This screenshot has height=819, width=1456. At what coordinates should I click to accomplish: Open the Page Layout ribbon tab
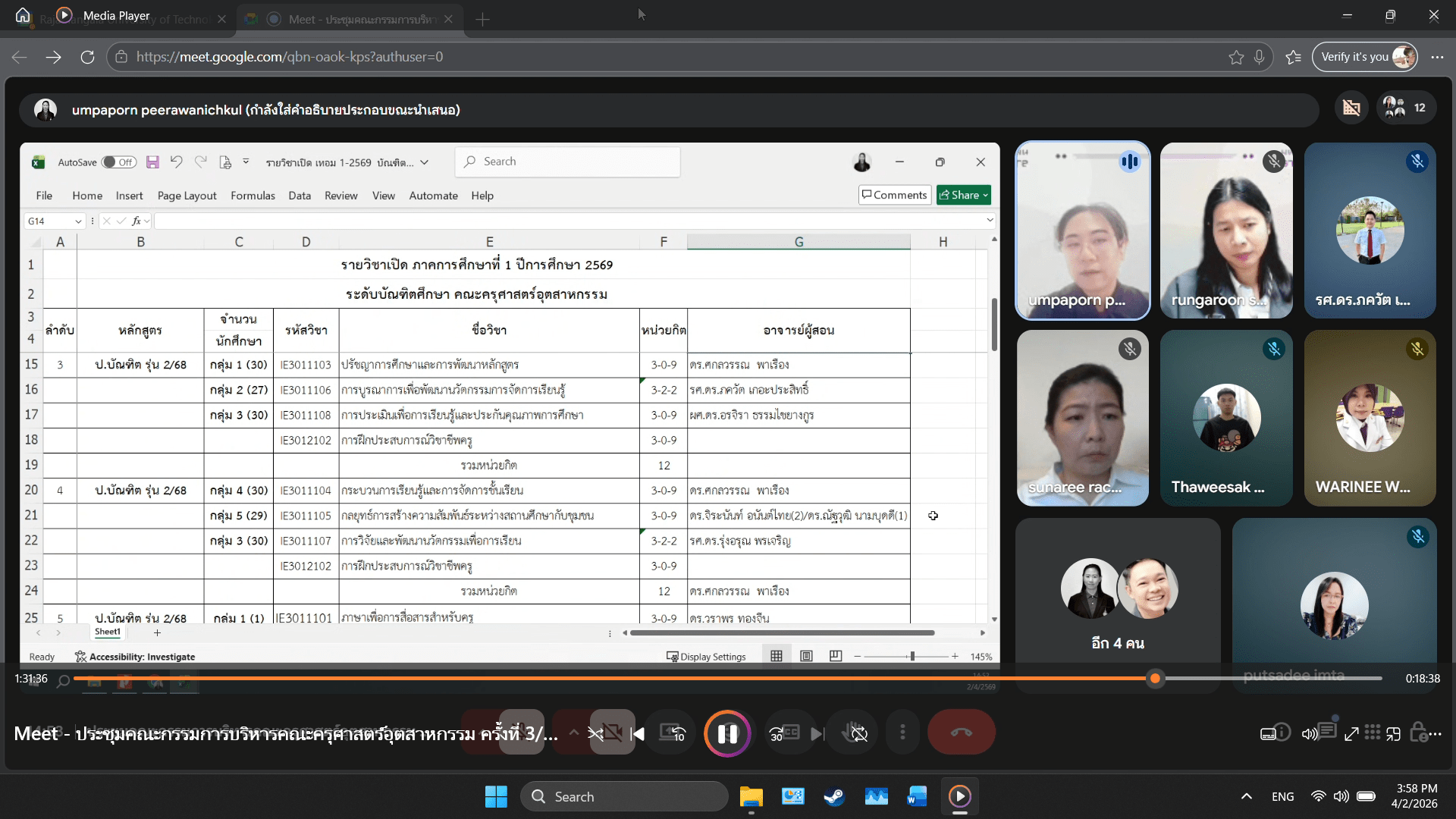click(x=187, y=196)
